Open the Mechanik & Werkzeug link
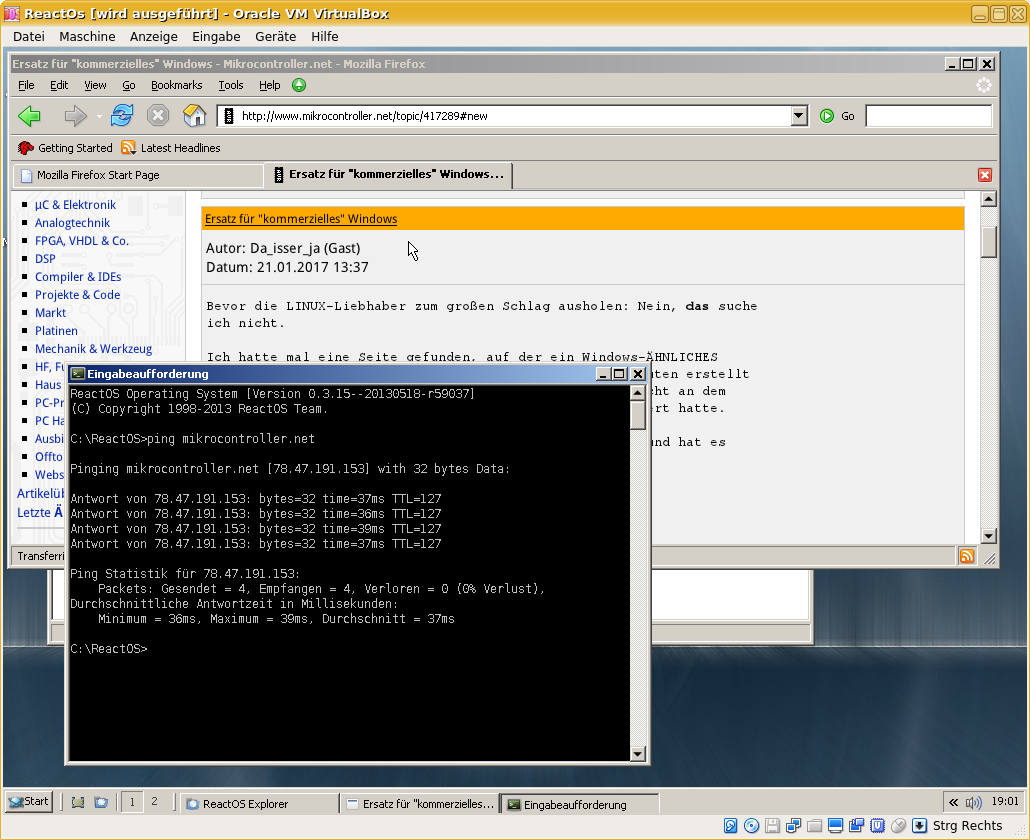 click(93, 349)
